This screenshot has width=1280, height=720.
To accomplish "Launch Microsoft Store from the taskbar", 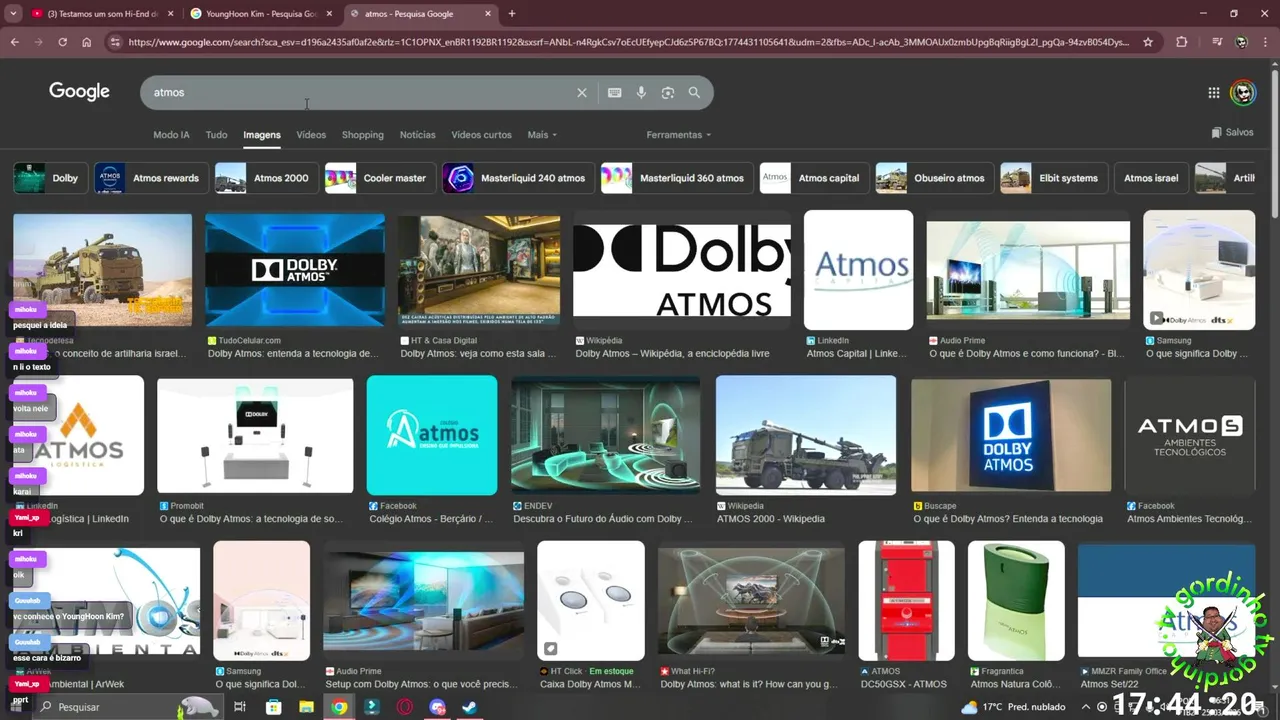I will tap(274, 707).
